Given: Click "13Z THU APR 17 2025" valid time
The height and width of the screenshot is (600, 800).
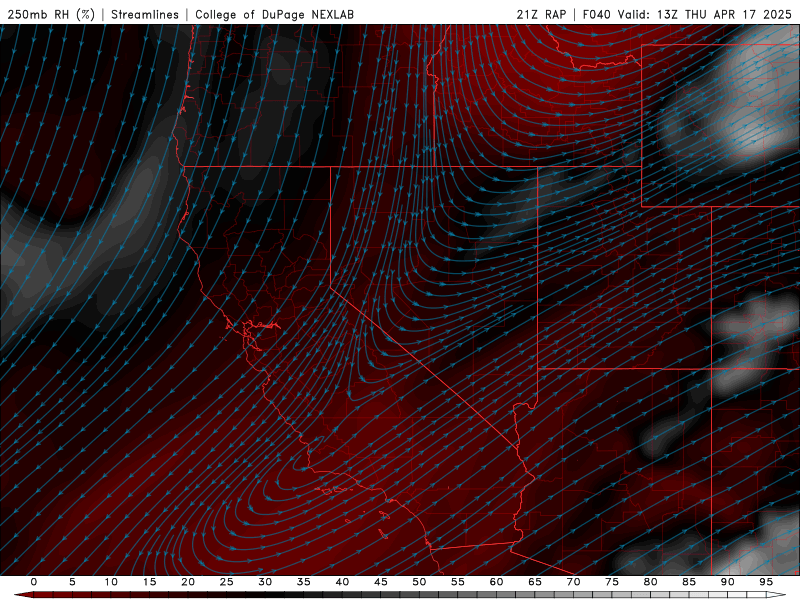Looking at the screenshot, I should [724, 14].
